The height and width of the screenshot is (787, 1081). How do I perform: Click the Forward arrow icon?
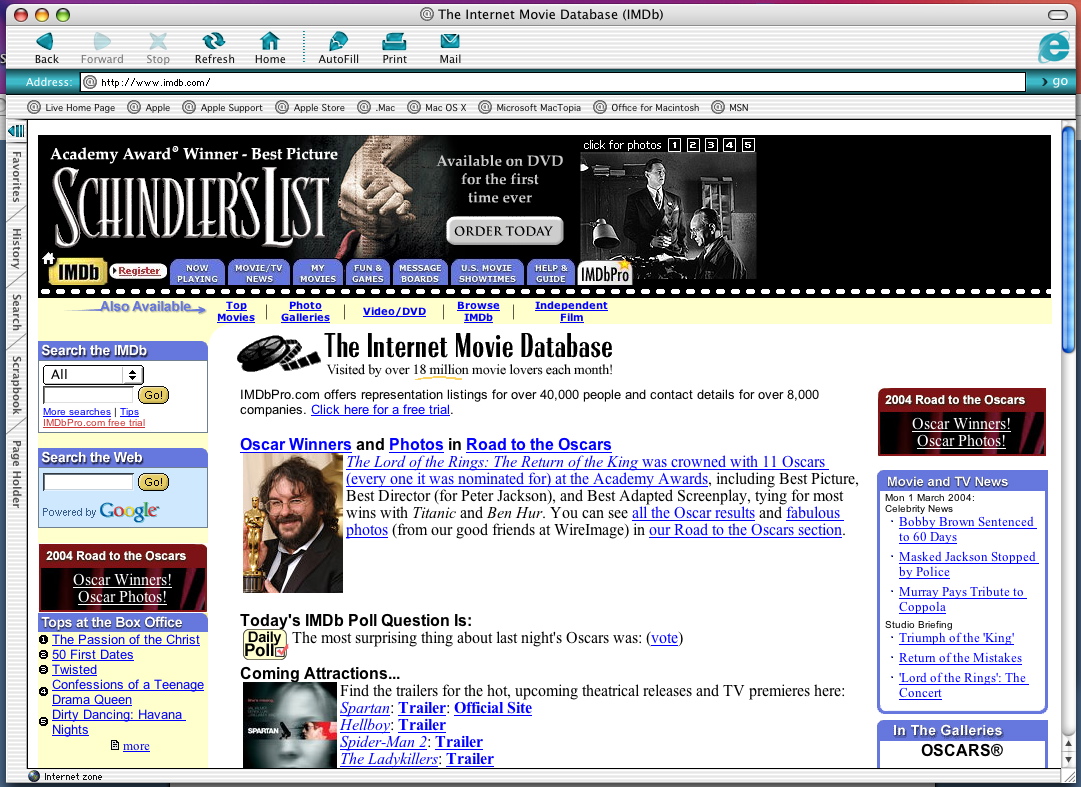(x=102, y=41)
